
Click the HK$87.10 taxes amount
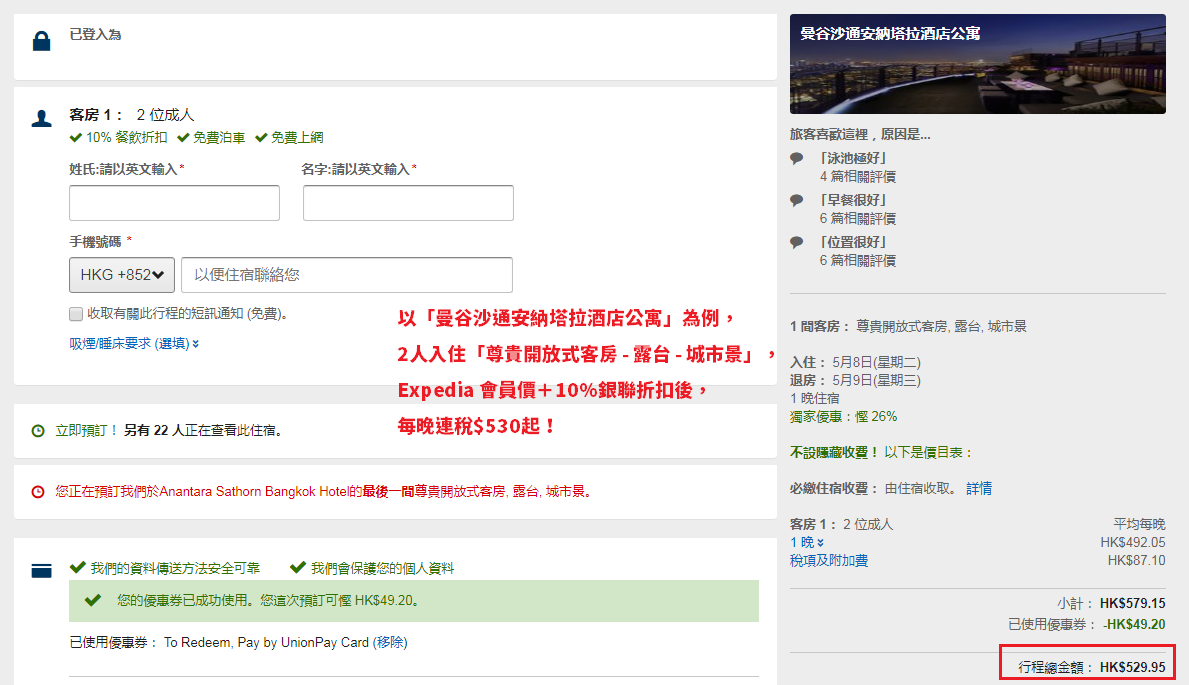pyautogui.click(x=1137, y=561)
